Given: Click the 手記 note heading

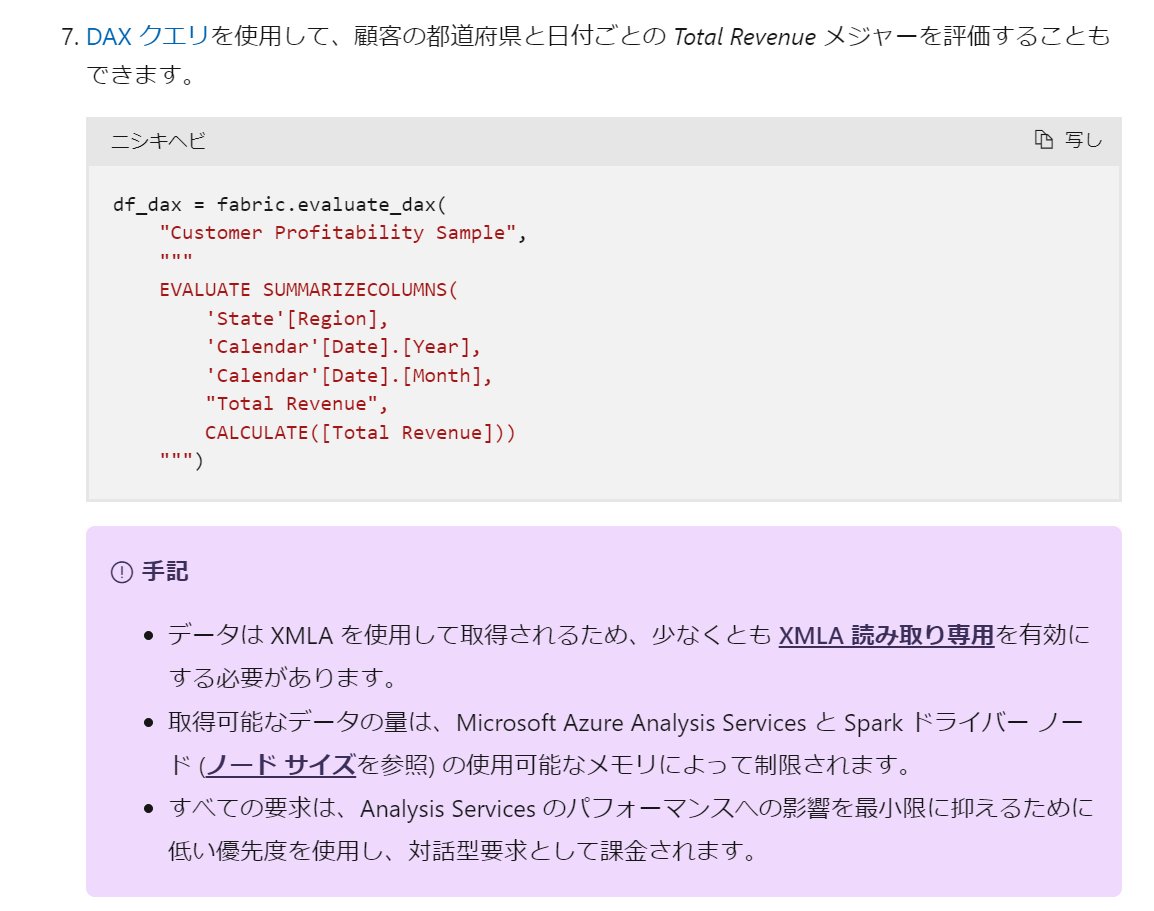Looking at the screenshot, I should point(165,572).
